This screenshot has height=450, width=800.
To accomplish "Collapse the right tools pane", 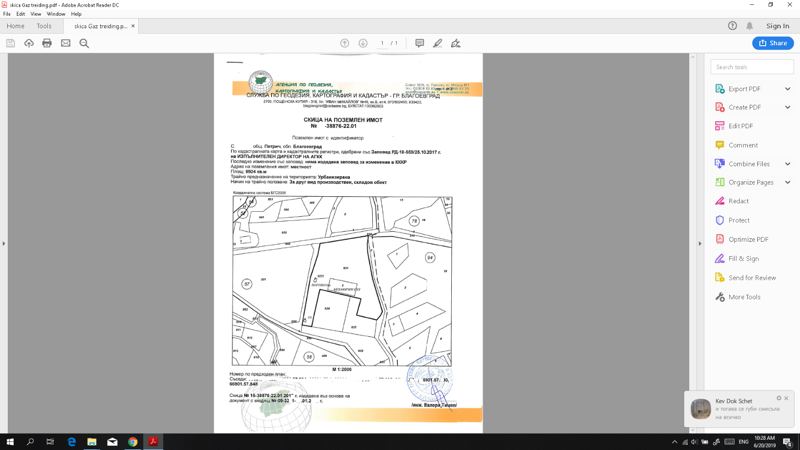I will (701, 243).
